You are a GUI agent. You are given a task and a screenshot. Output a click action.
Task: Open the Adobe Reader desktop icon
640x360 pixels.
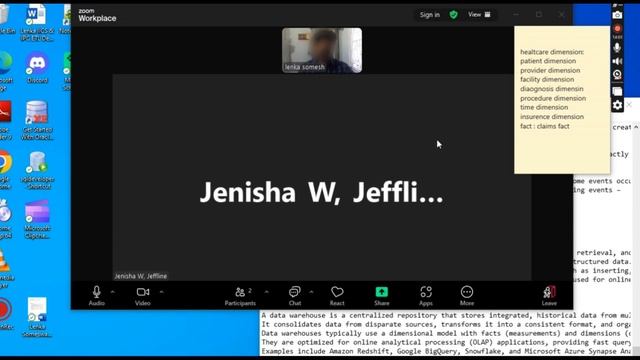pos(5,121)
